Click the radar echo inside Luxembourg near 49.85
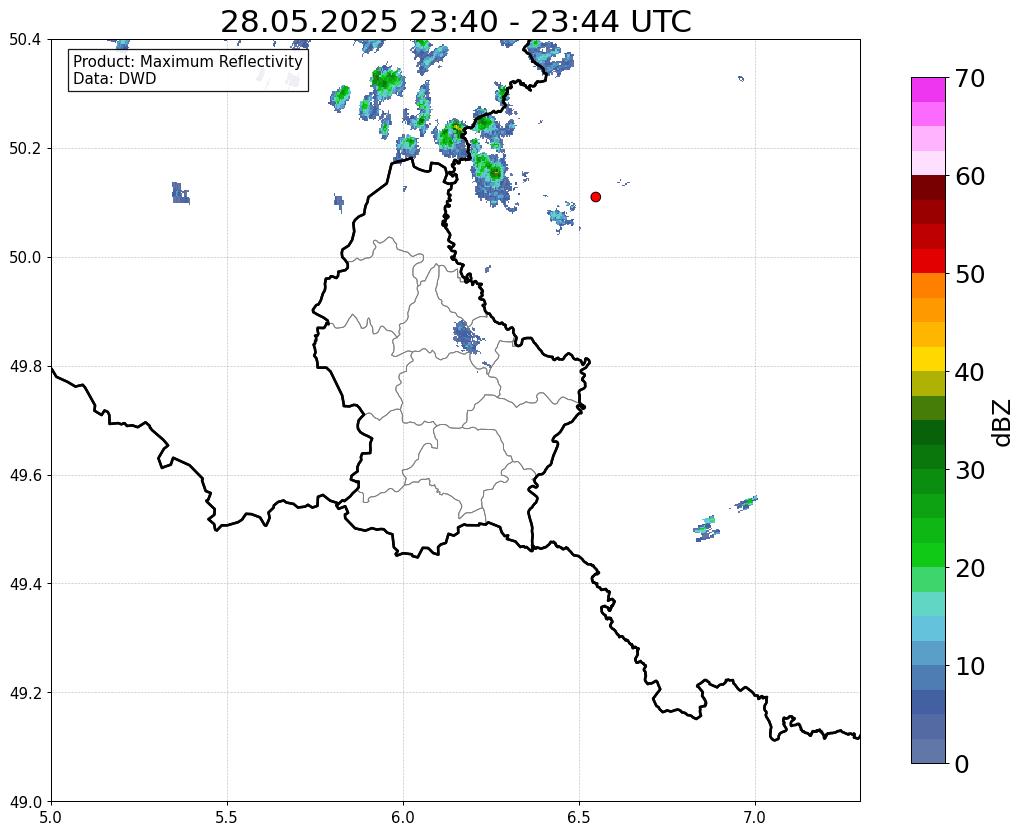The height and width of the screenshot is (834, 1023). 466,337
